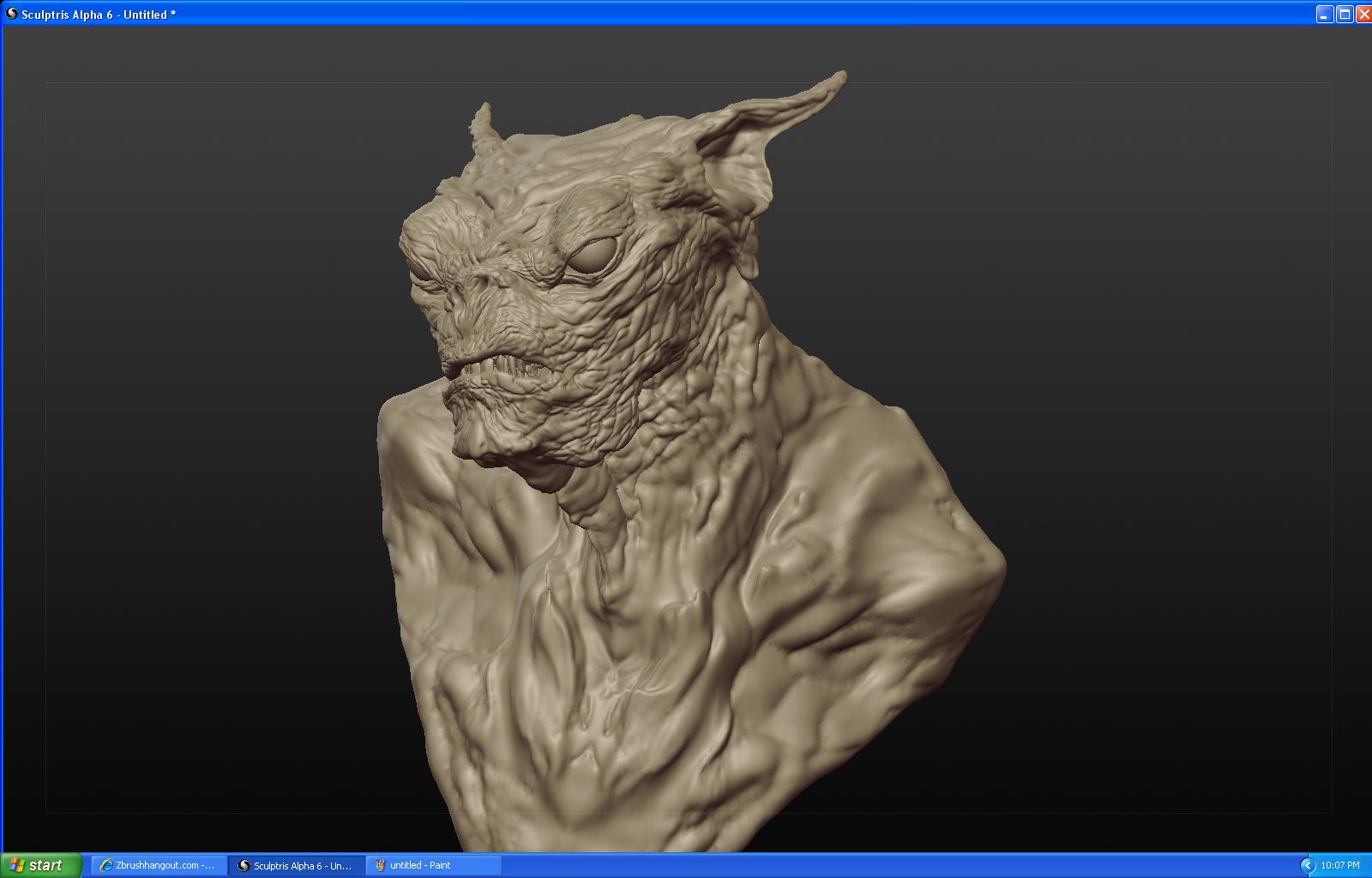Maximize the Sculptris Alpha 6 window
The width and height of the screenshot is (1372, 878).
pos(1345,14)
